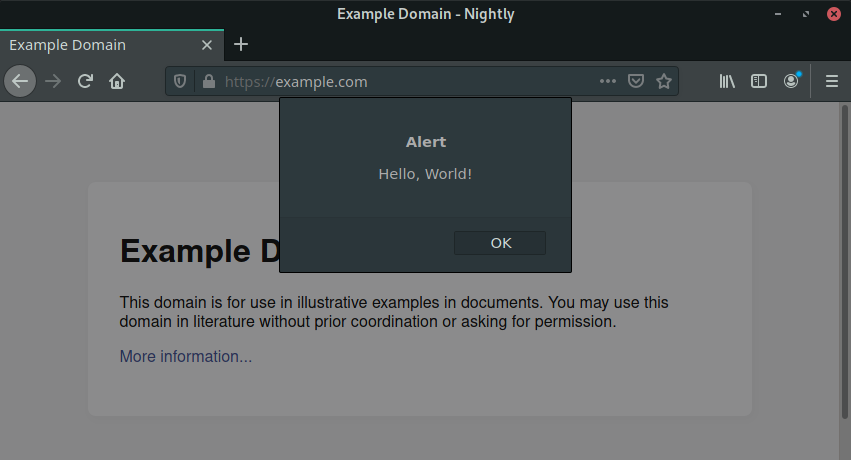Open the tracking protection shield panel
The width and height of the screenshot is (851, 460).
click(x=181, y=82)
